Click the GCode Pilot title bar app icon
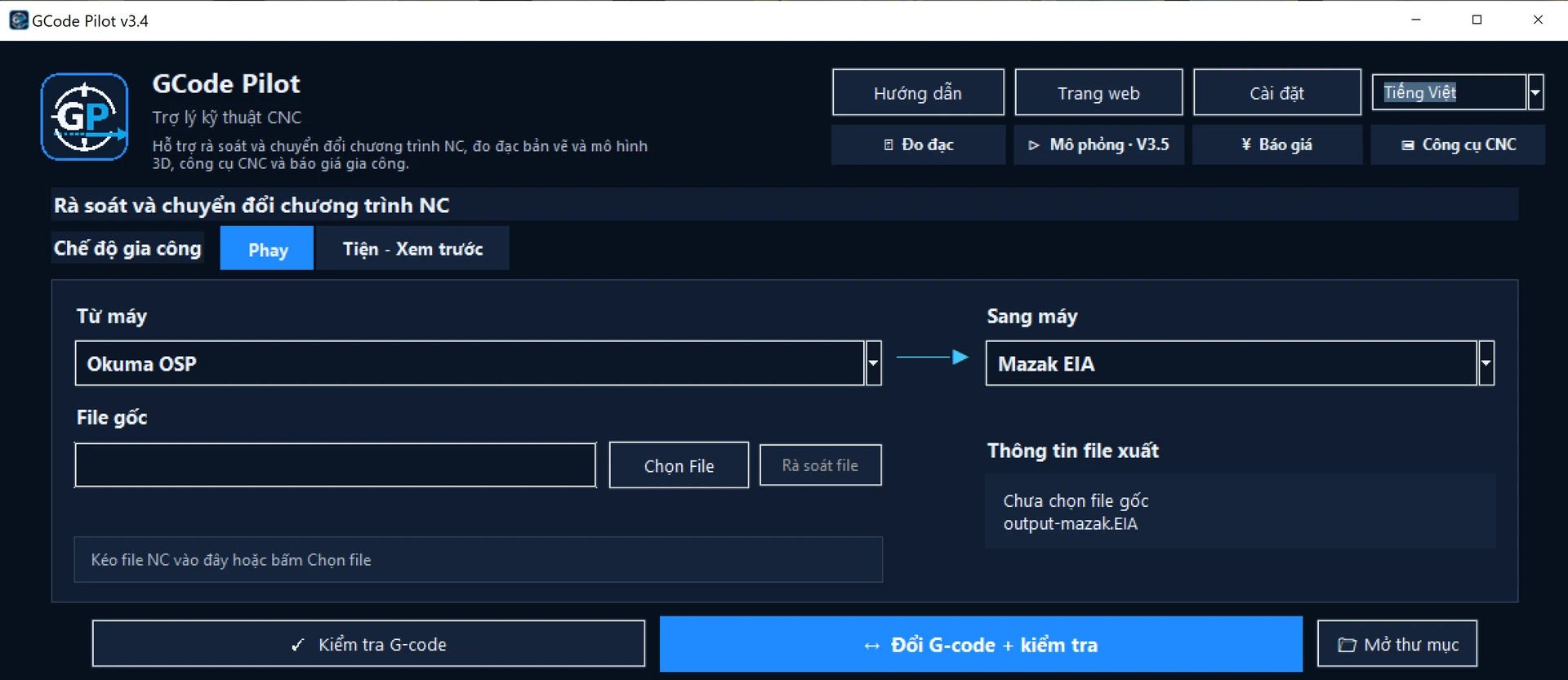Image resolution: width=1568 pixels, height=680 pixels. [18, 20]
